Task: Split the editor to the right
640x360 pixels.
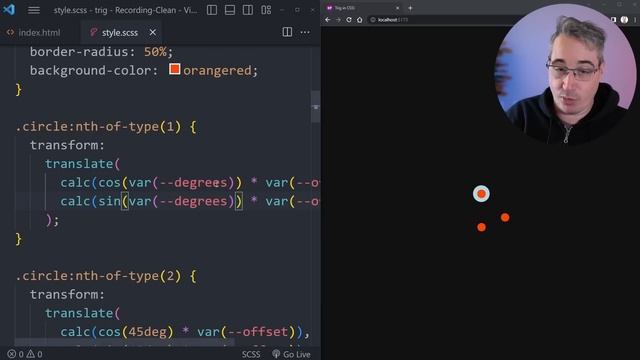Action: pyautogui.click(x=287, y=32)
